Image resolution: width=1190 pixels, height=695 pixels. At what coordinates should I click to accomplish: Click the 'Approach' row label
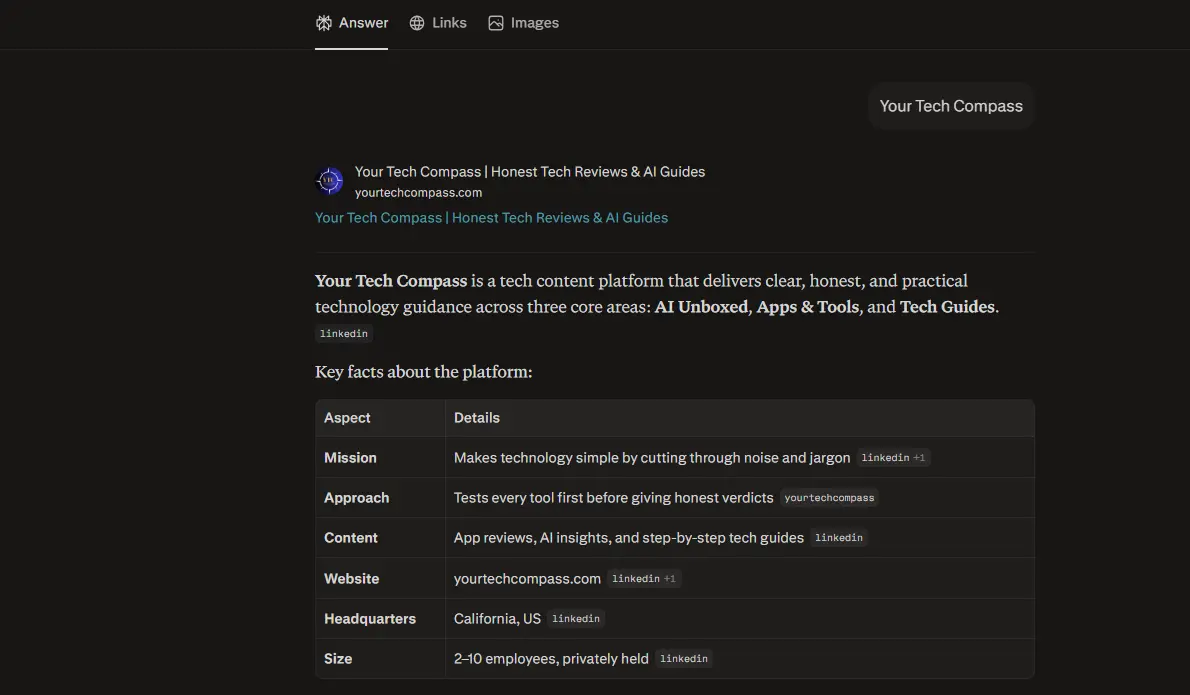coord(357,498)
